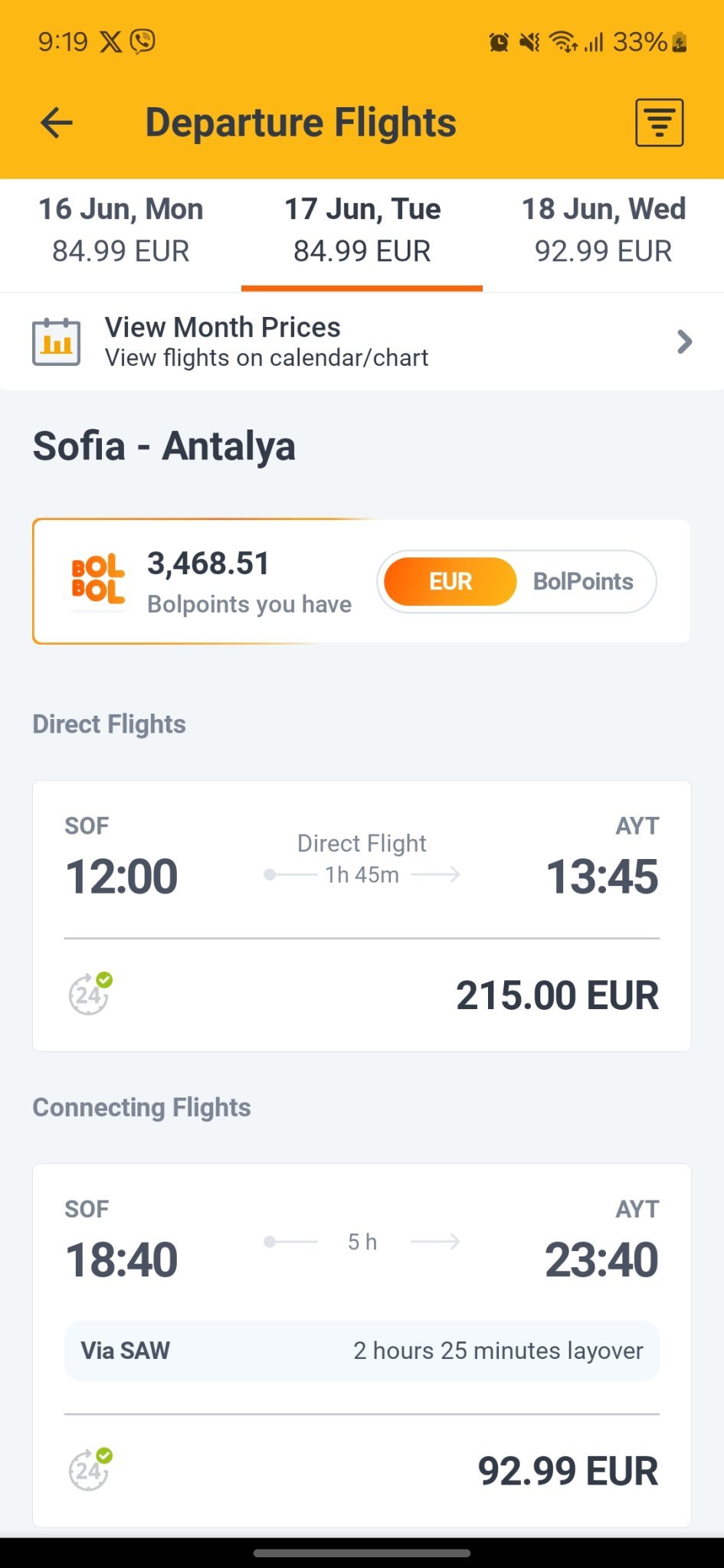The width and height of the screenshot is (724, 1568).
Task: Select the 18 Jun, Wed date tab
Action: [x=603, y=230]
